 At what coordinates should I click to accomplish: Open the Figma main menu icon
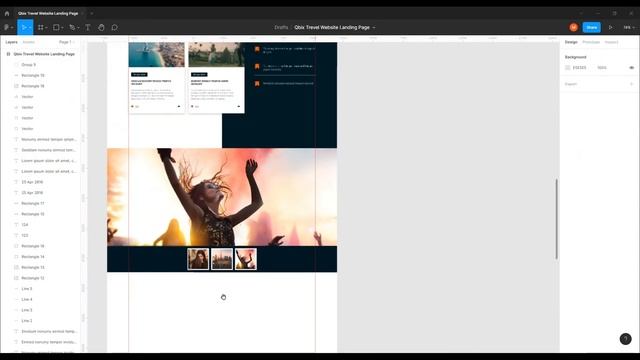[x=7, y=27]
